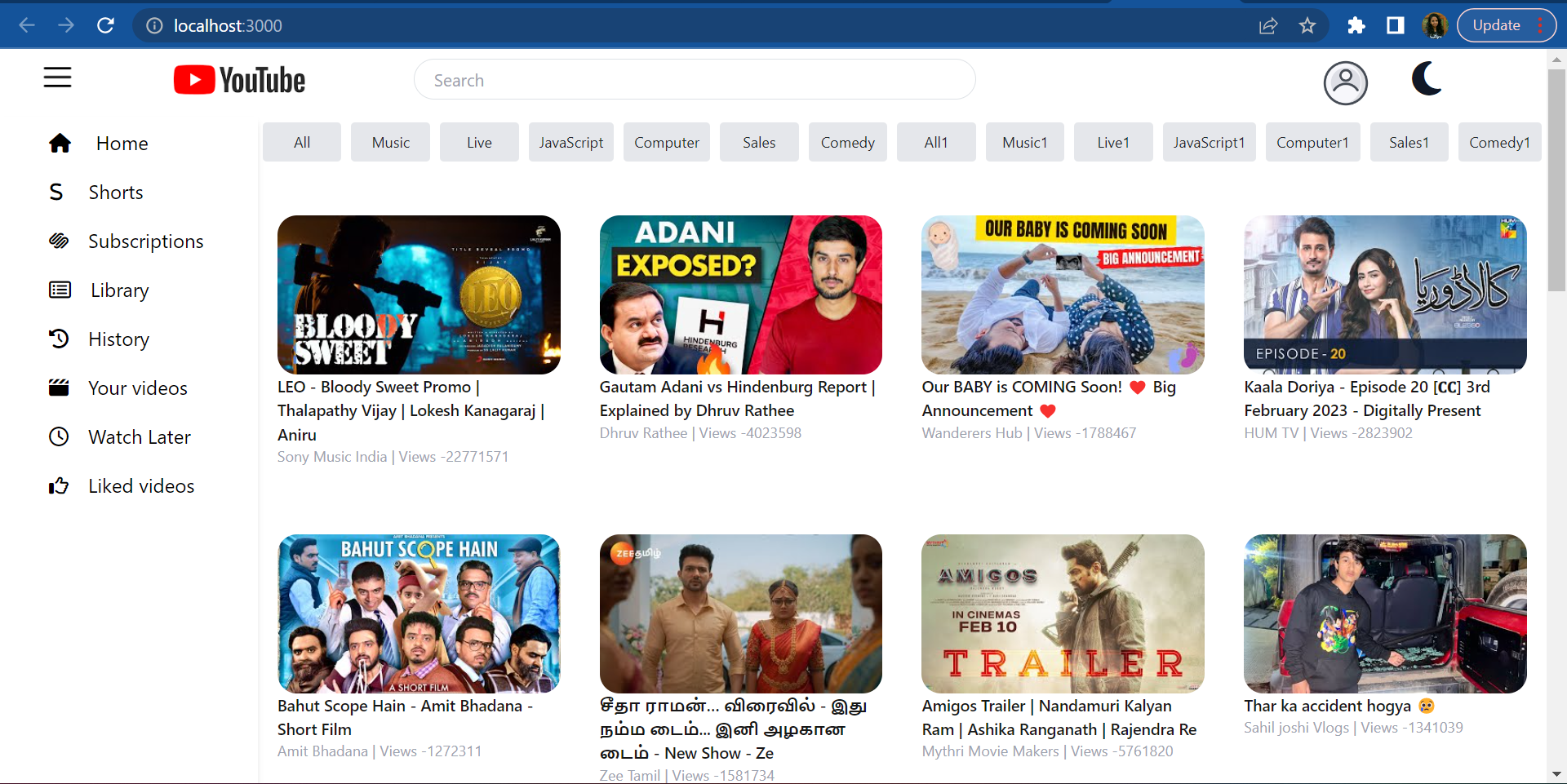The width and height of the screenshot is (1567, 784).
Task: Go to Subscriptions in sidebar
Action: click(x=146, y=241)
